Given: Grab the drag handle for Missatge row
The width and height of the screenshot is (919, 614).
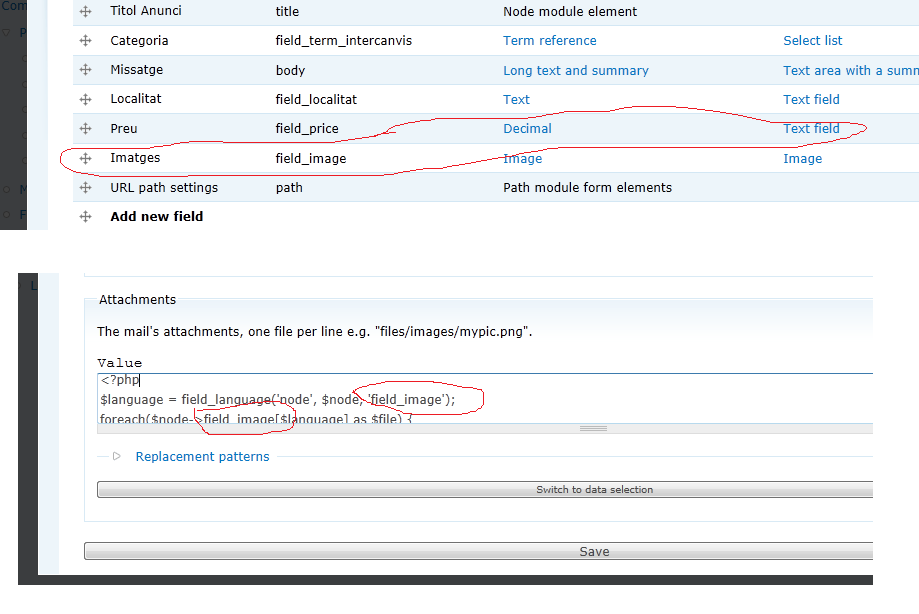Looking at the screenshot, I should (86, 70).
